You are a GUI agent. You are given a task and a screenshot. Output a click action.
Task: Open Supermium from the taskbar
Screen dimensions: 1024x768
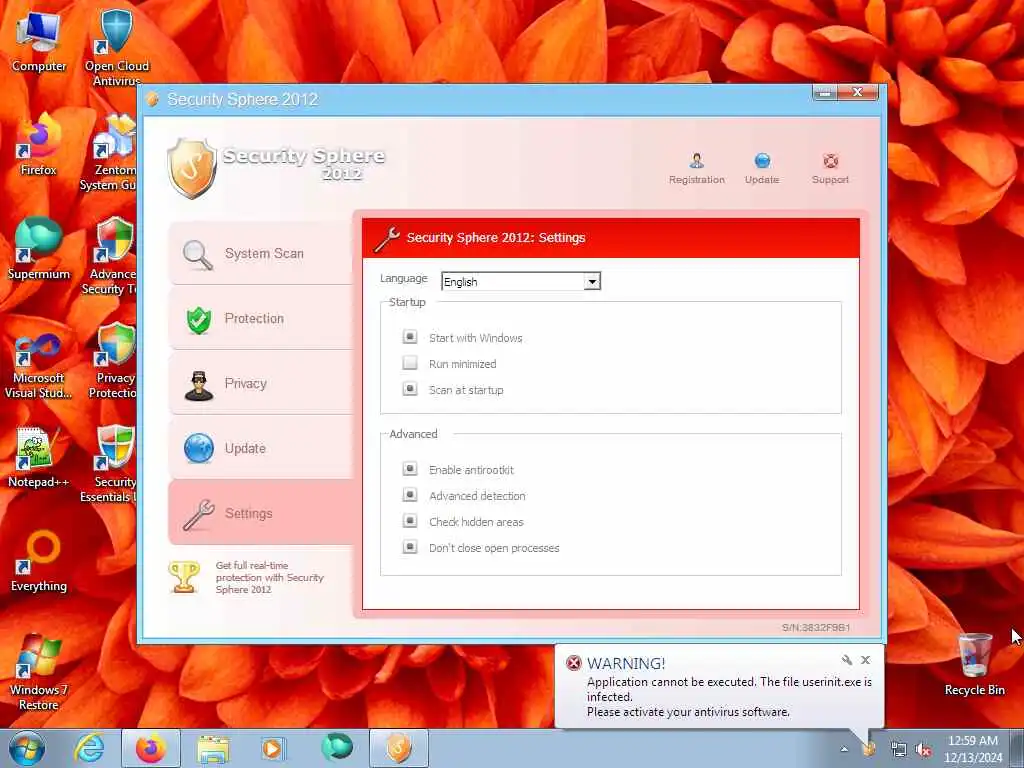336,747
